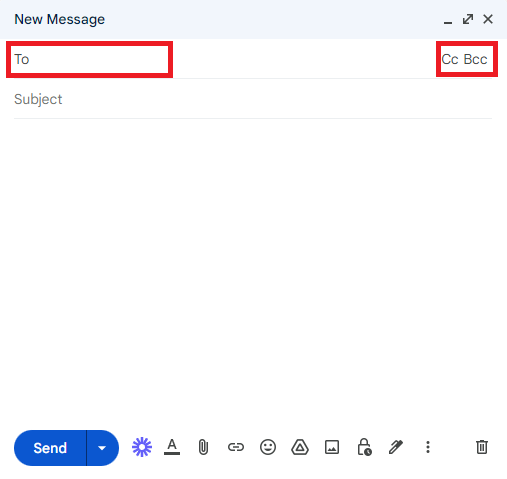
Task: Insert a photo with the image icon
Action: (x=332, y=447)
